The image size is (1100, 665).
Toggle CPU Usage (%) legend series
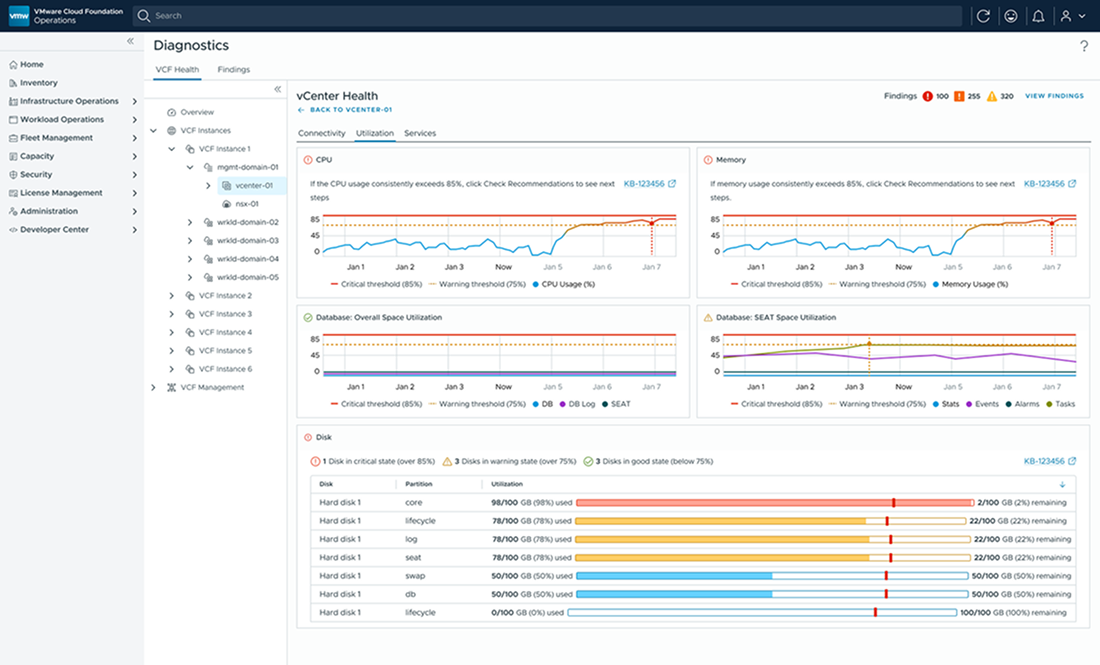564,284
